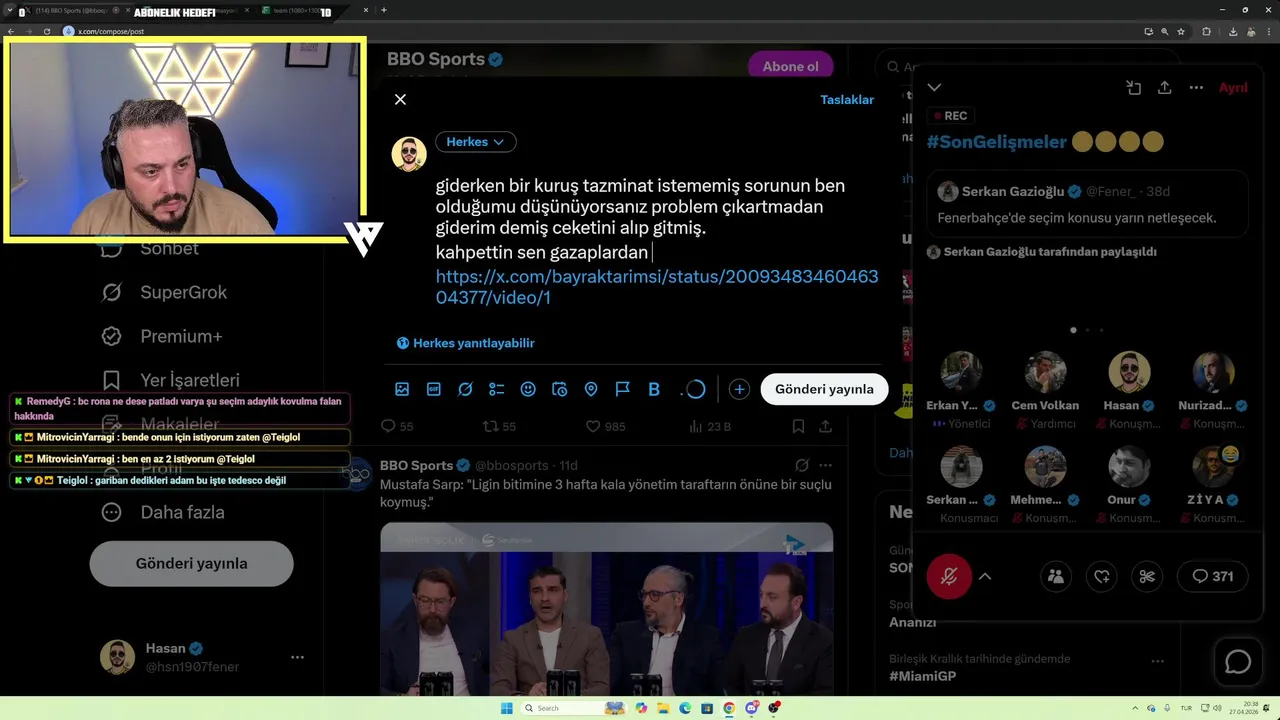View post analytics showing 23 B
1280x720 pixels.
tap(710, 426)
